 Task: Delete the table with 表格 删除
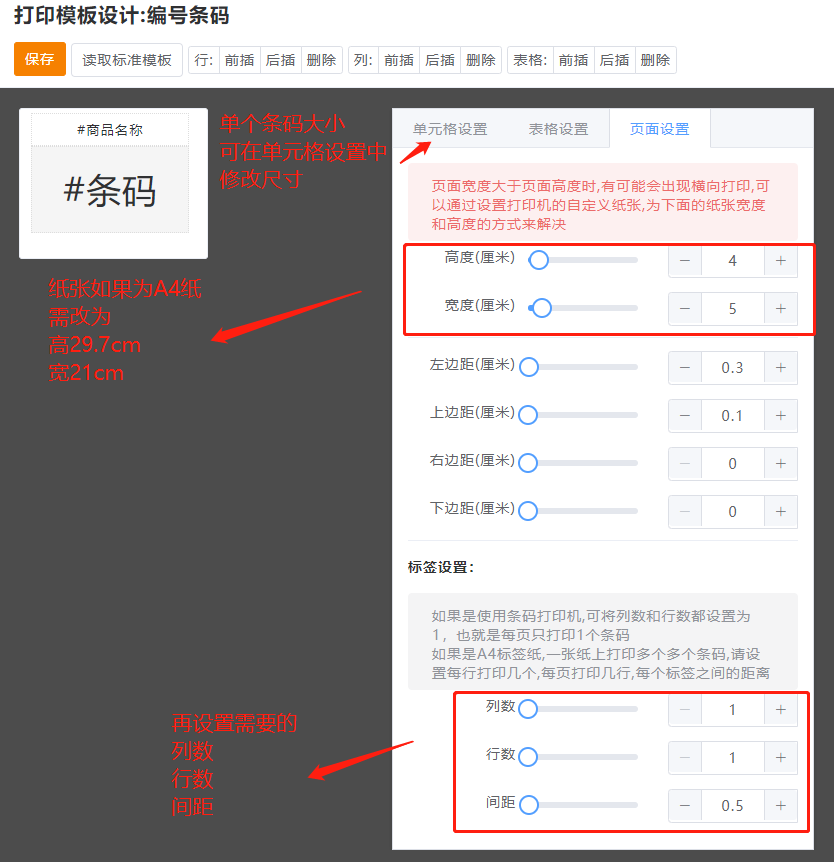pos(655,60)
